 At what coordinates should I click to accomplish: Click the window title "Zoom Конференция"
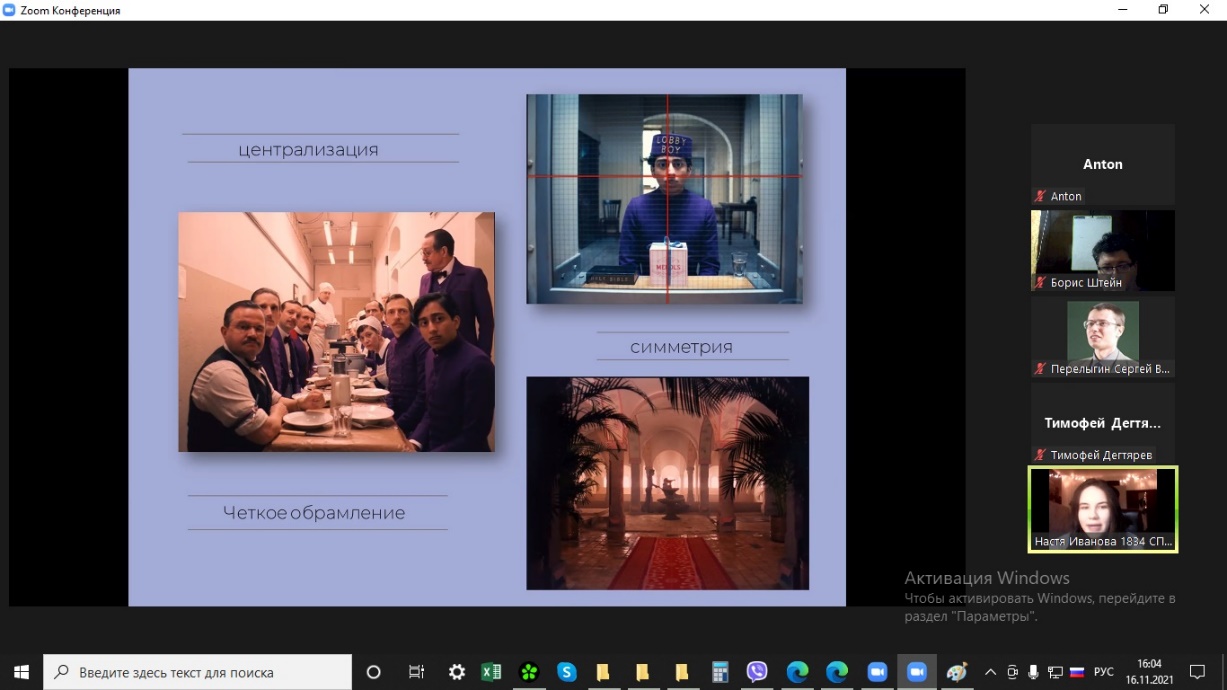tap(70, 10)
